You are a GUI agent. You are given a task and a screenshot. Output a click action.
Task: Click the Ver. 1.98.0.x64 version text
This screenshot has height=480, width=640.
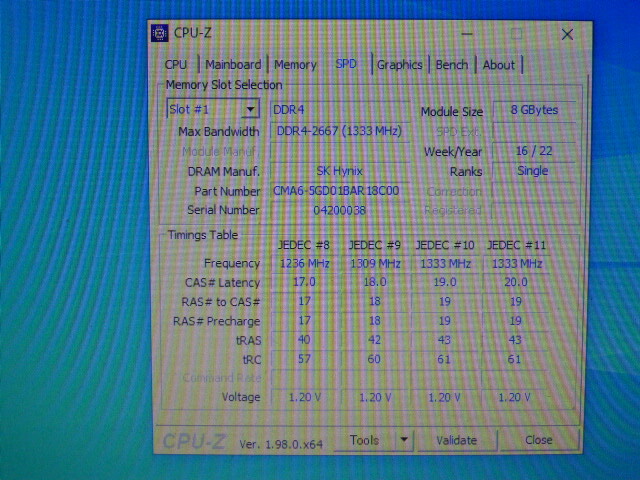coord(281,444)
